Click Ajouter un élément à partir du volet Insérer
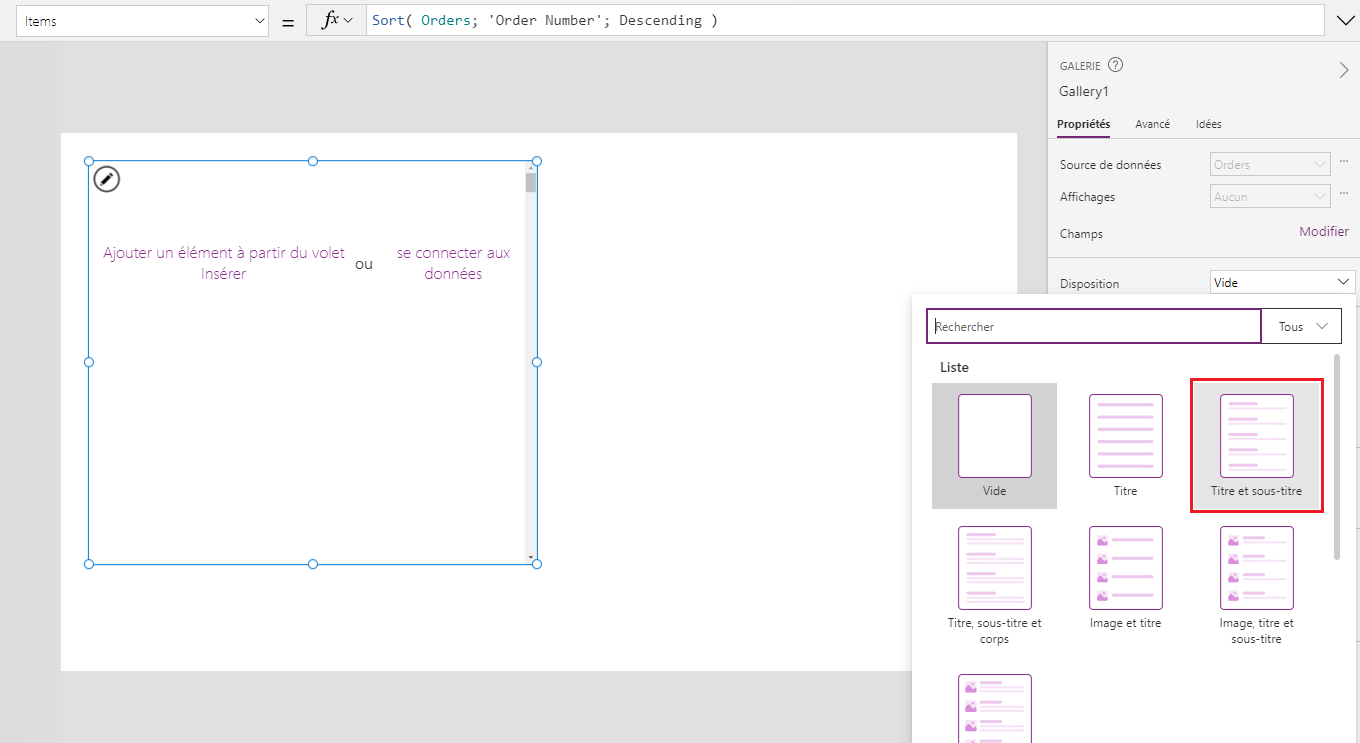The image size is (1360, 743). click(224, 263)
